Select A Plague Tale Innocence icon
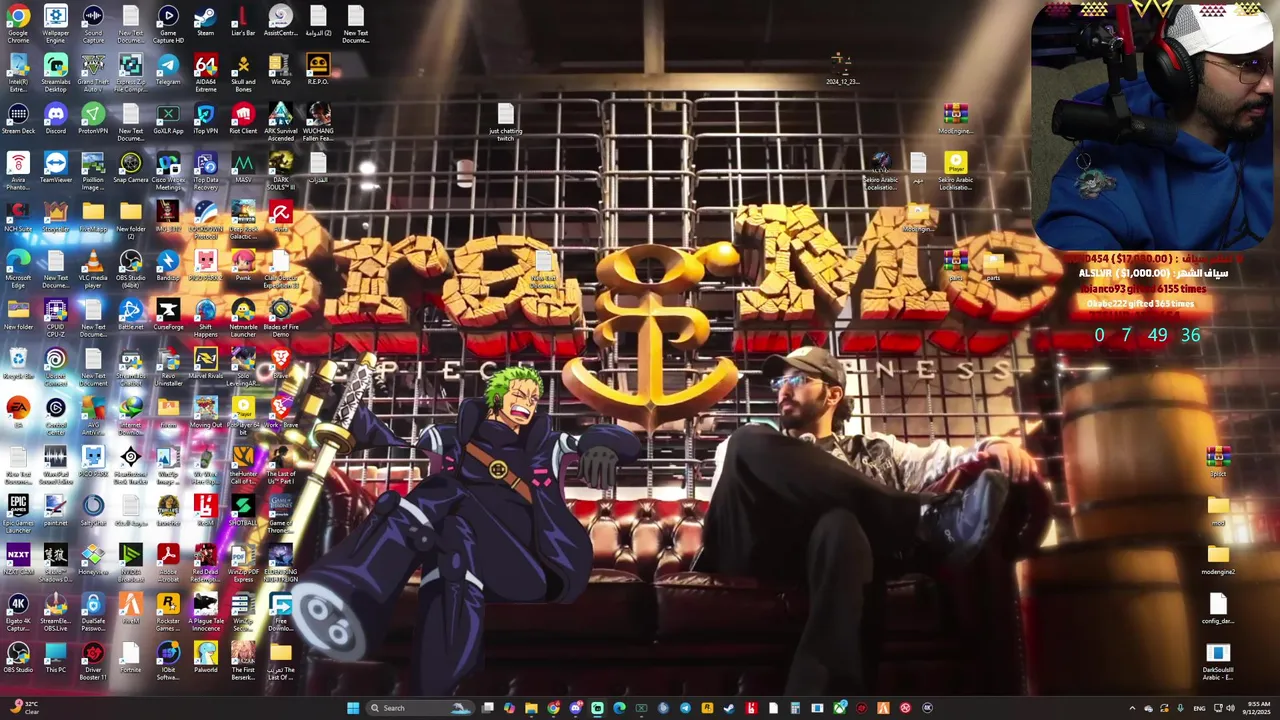This screenshot has height=720, width=1280. pyautogui.click(x=205, y=612)
